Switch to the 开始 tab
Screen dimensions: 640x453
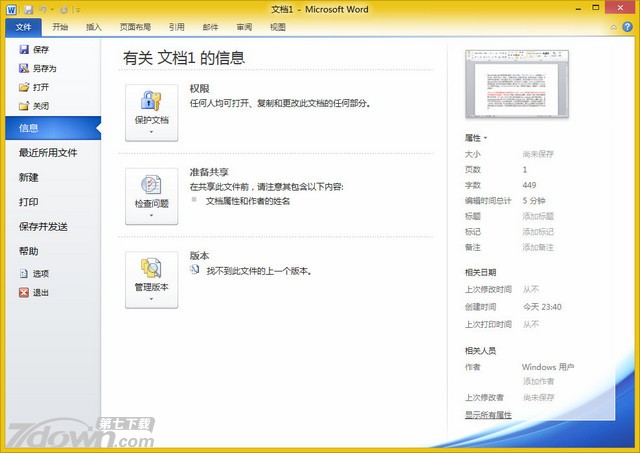pos(60,27)
